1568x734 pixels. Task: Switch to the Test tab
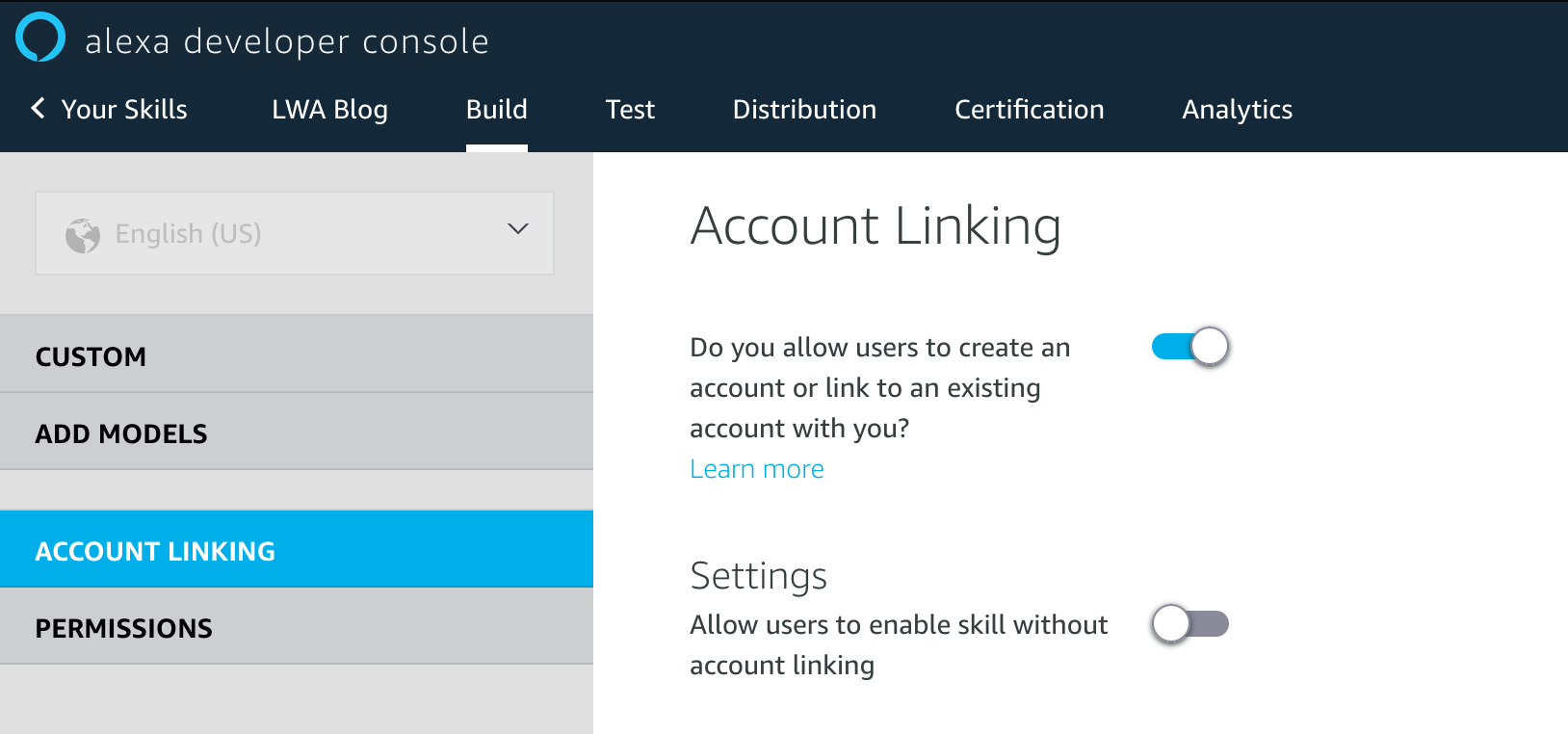click(x=630, y=110)
